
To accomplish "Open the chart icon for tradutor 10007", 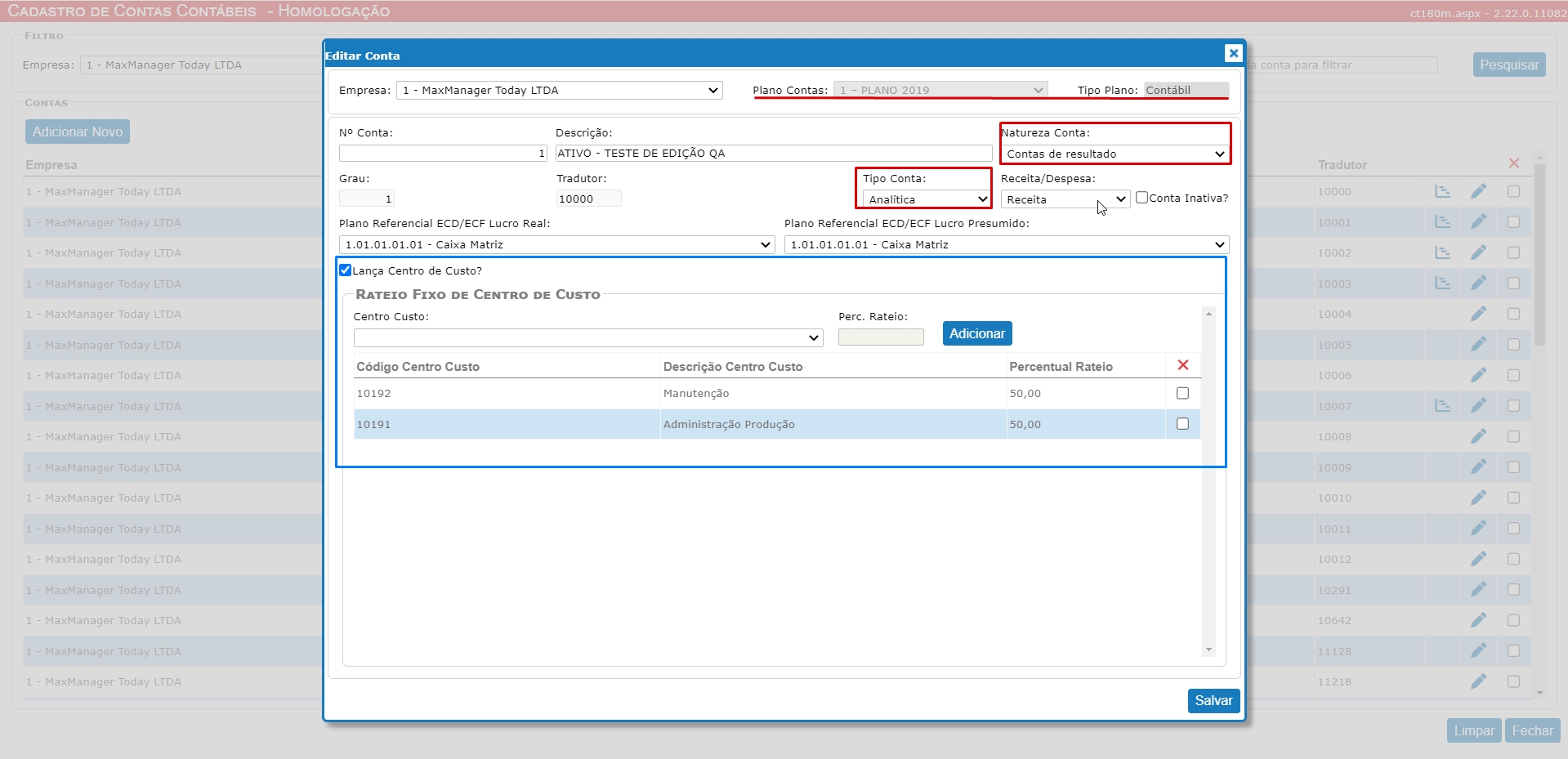I will 1442,405.
